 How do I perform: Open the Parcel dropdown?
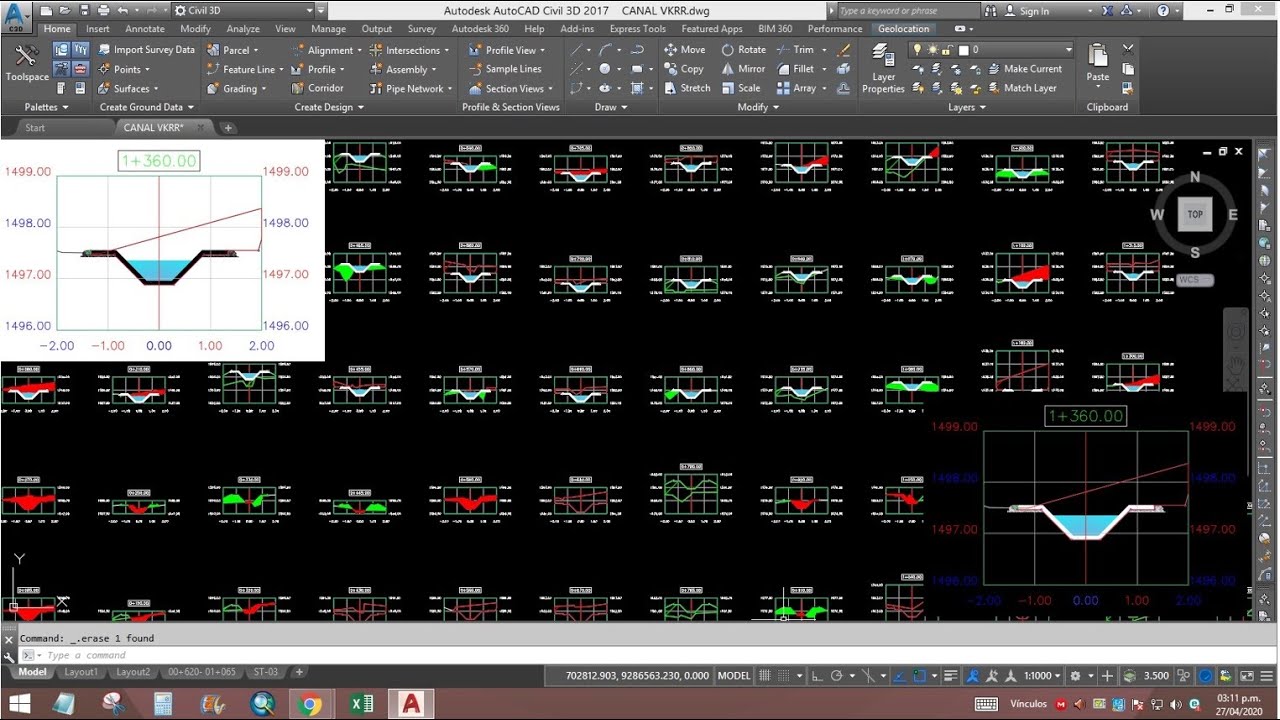[x=232, y=49]
